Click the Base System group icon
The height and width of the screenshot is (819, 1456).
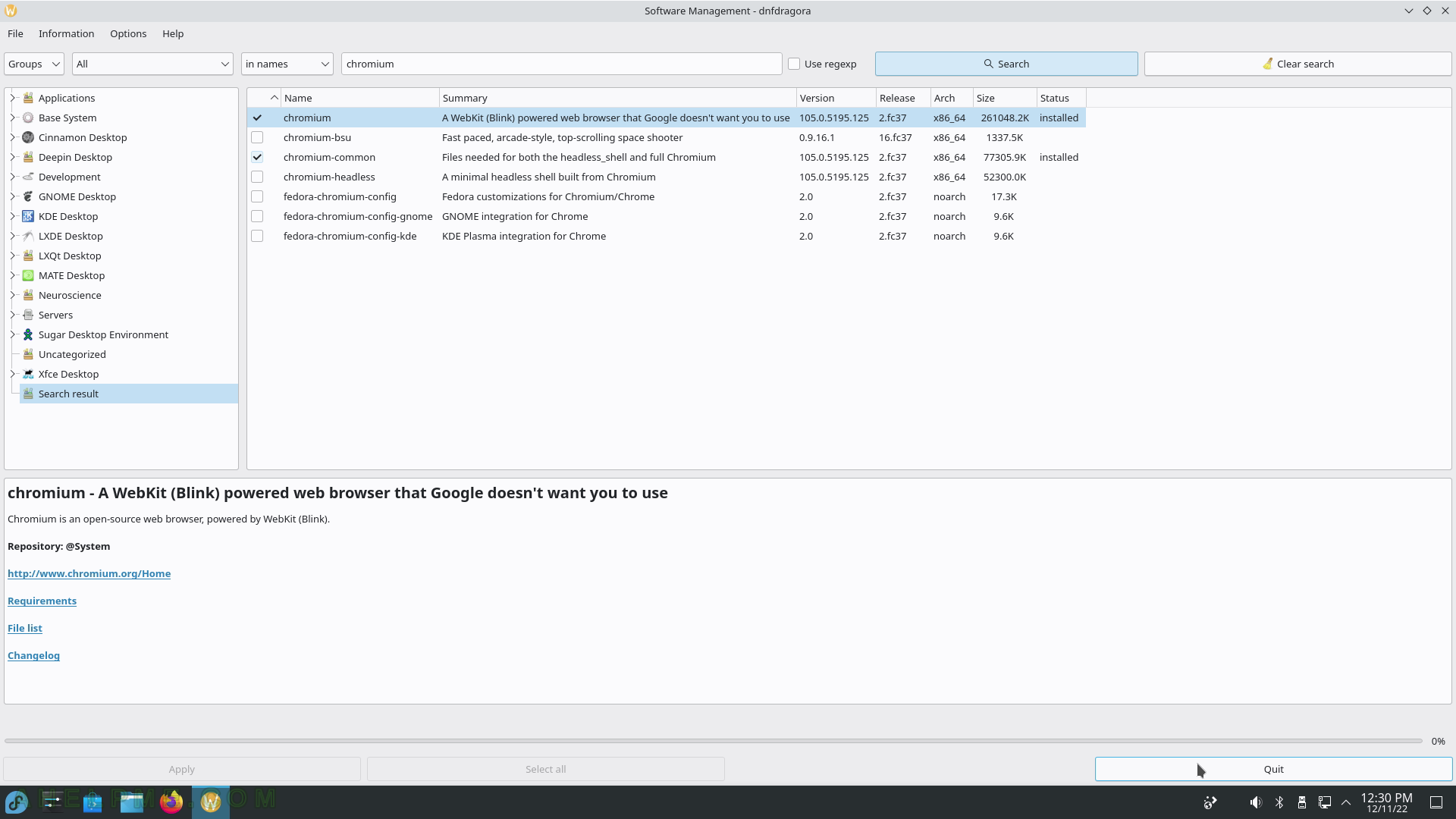pos(28,118)
